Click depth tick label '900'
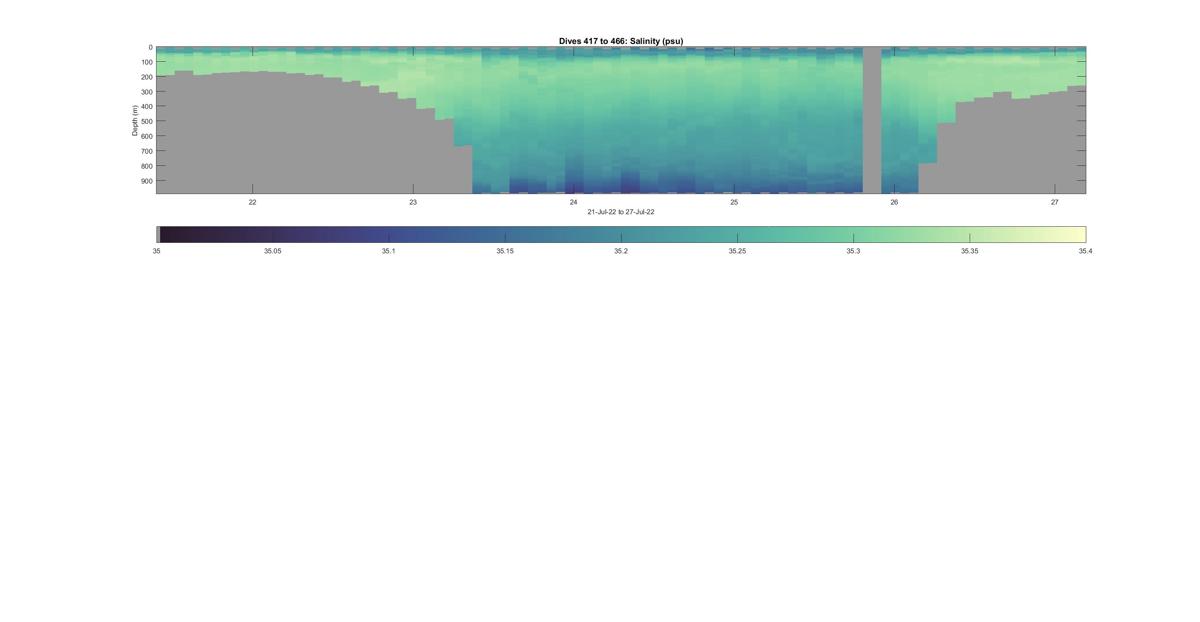Image resolution: width=1200 pixels, height=622 pixels. click(x=146, y=181)
